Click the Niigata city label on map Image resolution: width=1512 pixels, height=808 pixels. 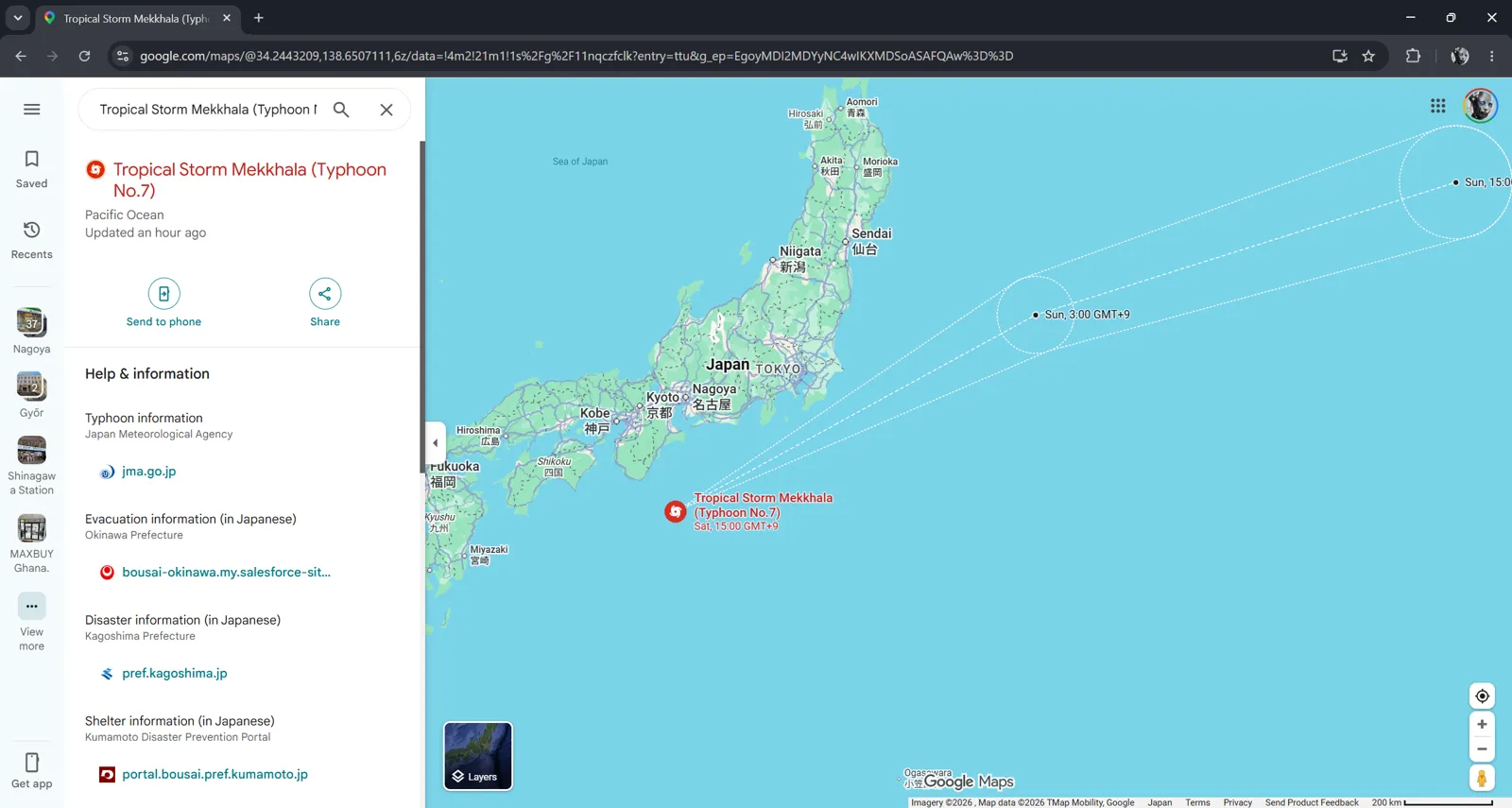[799, 259]
